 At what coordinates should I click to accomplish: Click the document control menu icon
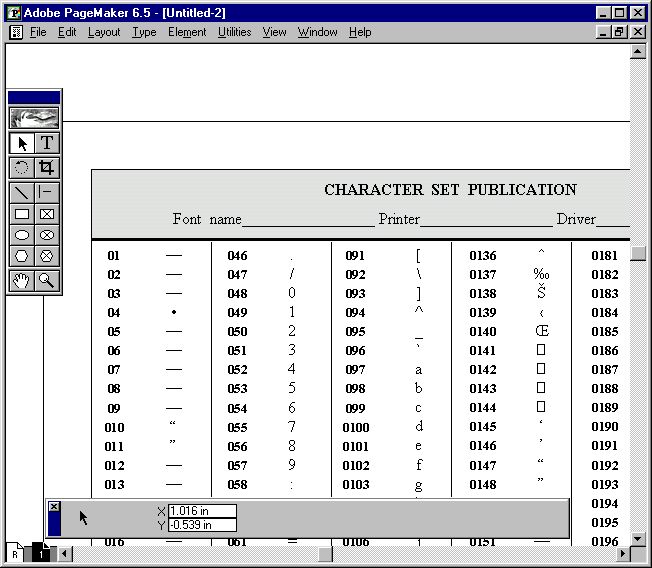16,32
